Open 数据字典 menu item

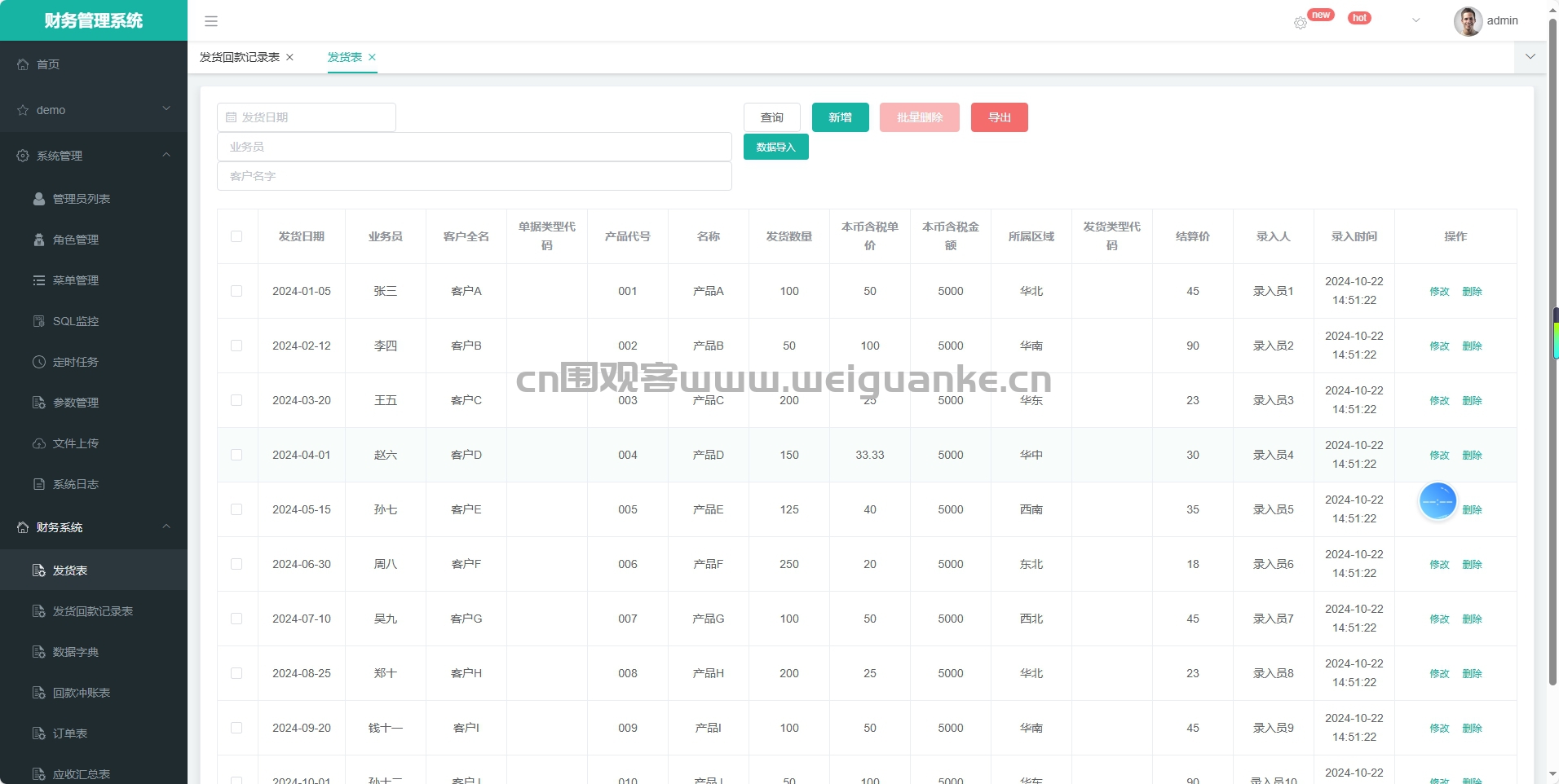pyautogui.click(x=94, y=652)
